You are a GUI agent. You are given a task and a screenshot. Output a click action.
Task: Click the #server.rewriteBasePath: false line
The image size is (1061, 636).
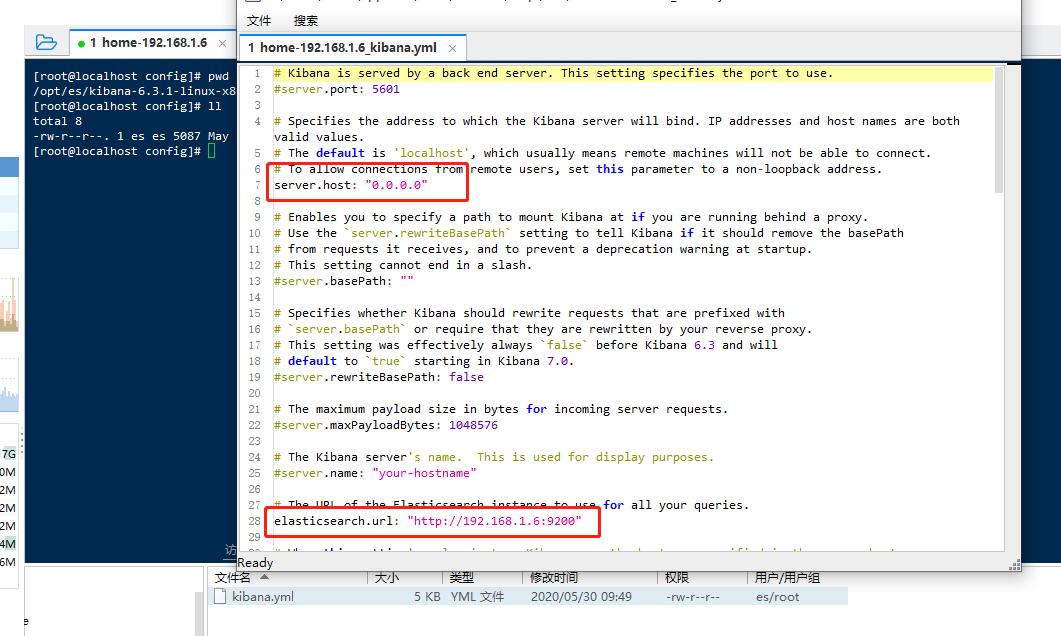tap(379, 377)
